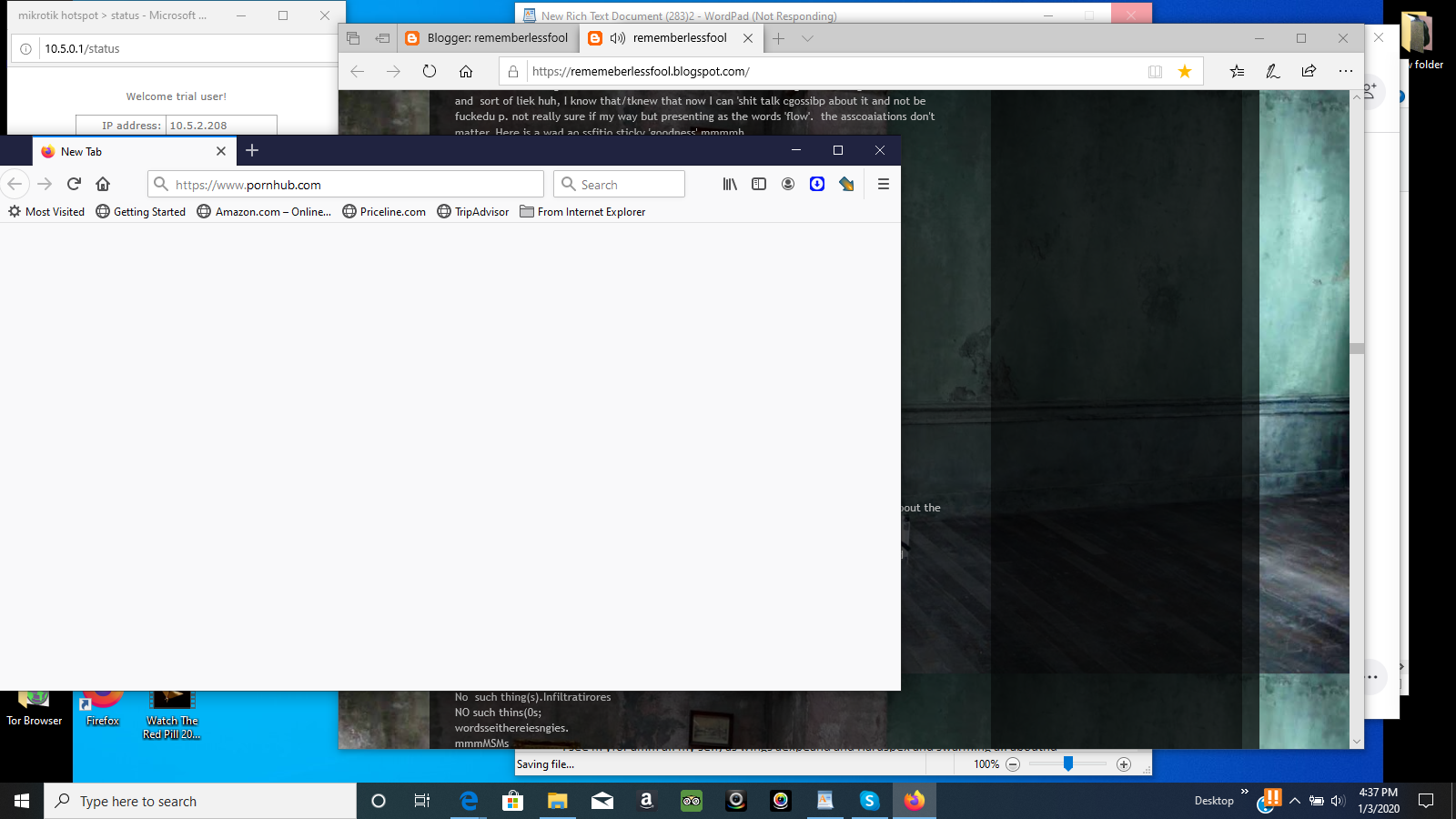Viewport: 1456px width, 819px height.
Task: Show sidebars in Firefox toolbar
Action: [759, 184]
